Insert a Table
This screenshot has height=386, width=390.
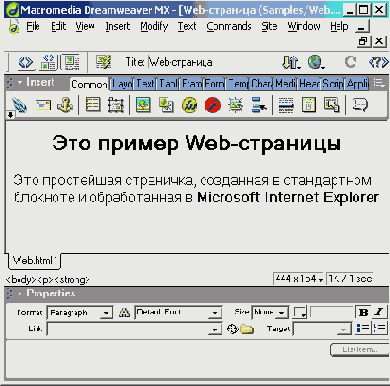coord(93,105)
